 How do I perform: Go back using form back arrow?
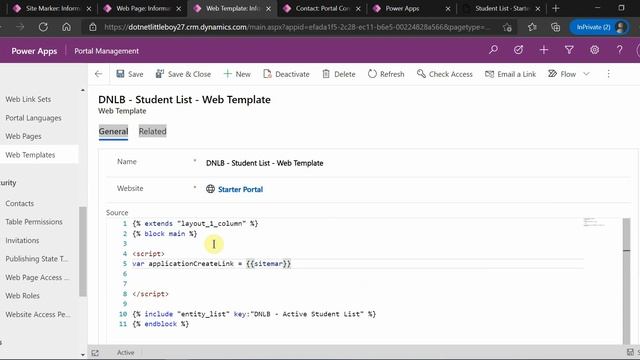click(98, 74)
